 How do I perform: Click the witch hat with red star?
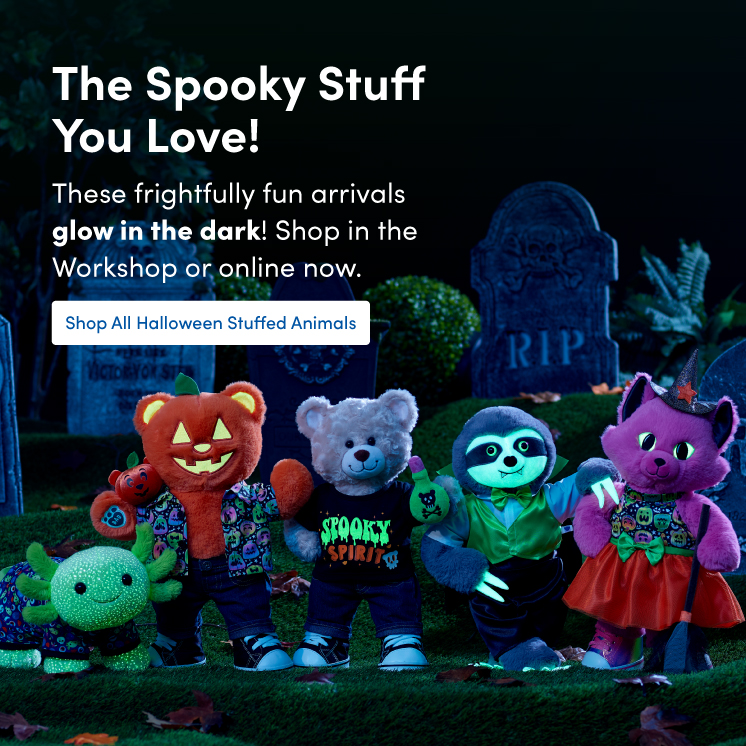pos(683,387)
